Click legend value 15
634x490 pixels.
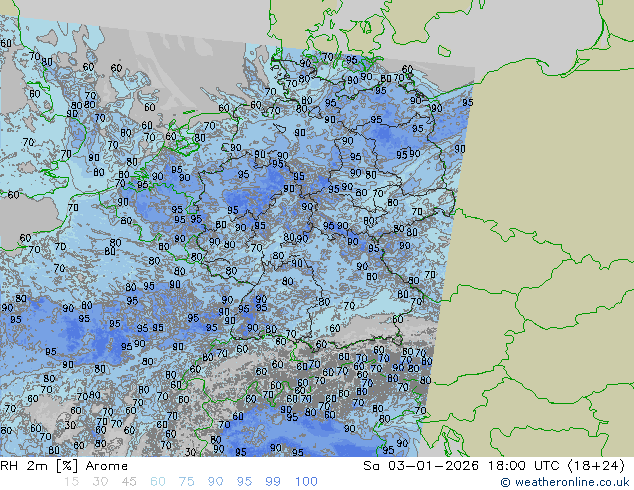point(71,482)
